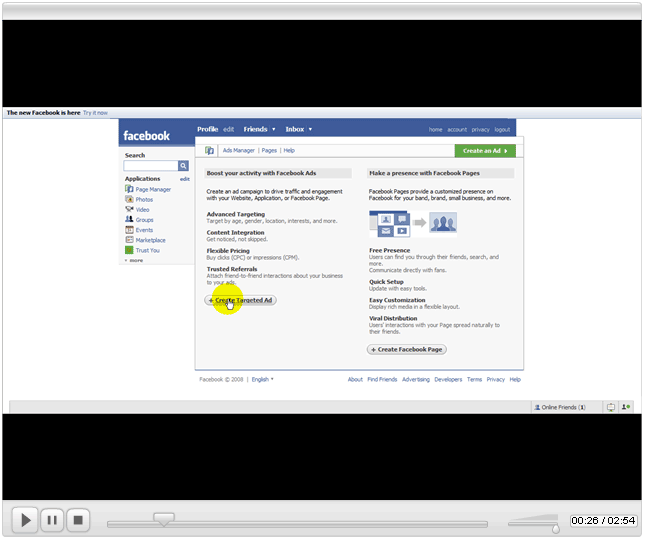This screenshot has height=542, width=646.
Task: Open the Photos link
Action: (145, 201)
